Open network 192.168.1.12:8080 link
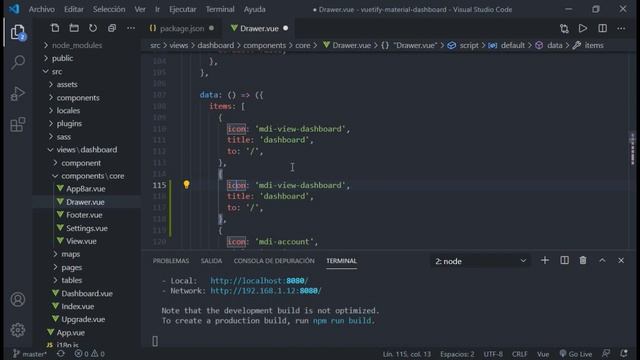This screenshot has width=640, height=360. click(266, 291)
